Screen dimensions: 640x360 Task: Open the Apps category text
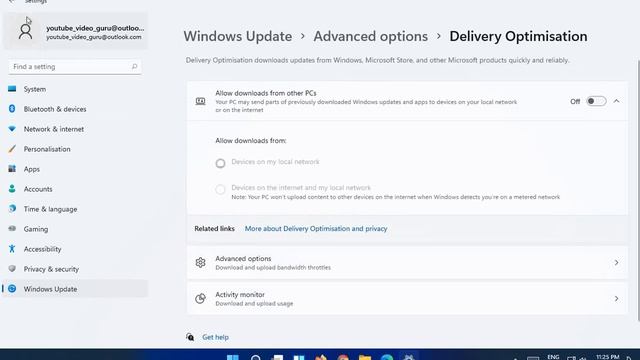point(31,169)
